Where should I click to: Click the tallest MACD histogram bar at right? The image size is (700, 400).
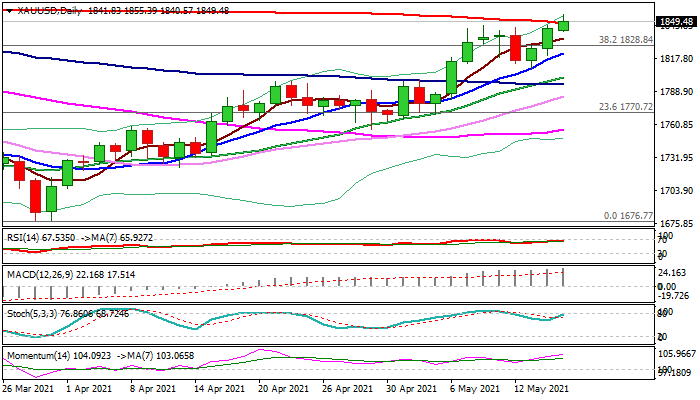(x=563, y=277)
